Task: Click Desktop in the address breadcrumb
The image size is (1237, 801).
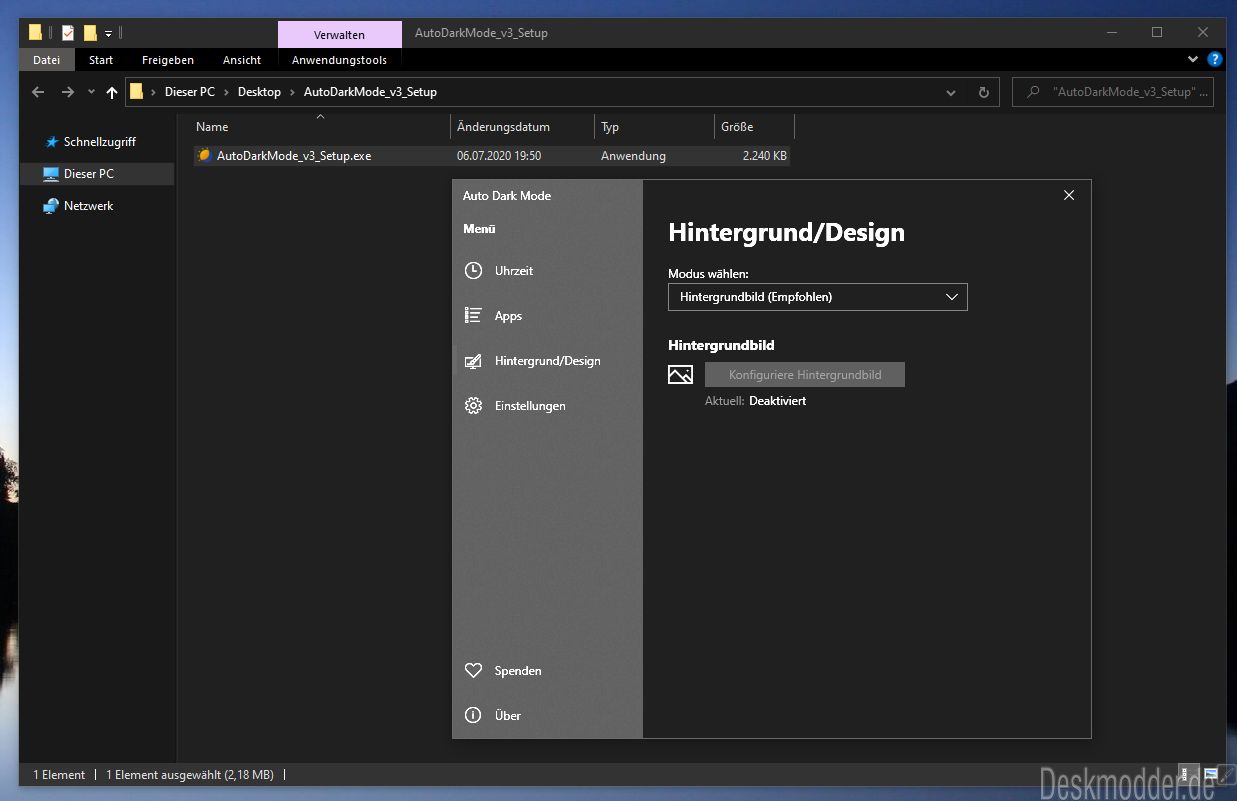Action: (260, 92)
